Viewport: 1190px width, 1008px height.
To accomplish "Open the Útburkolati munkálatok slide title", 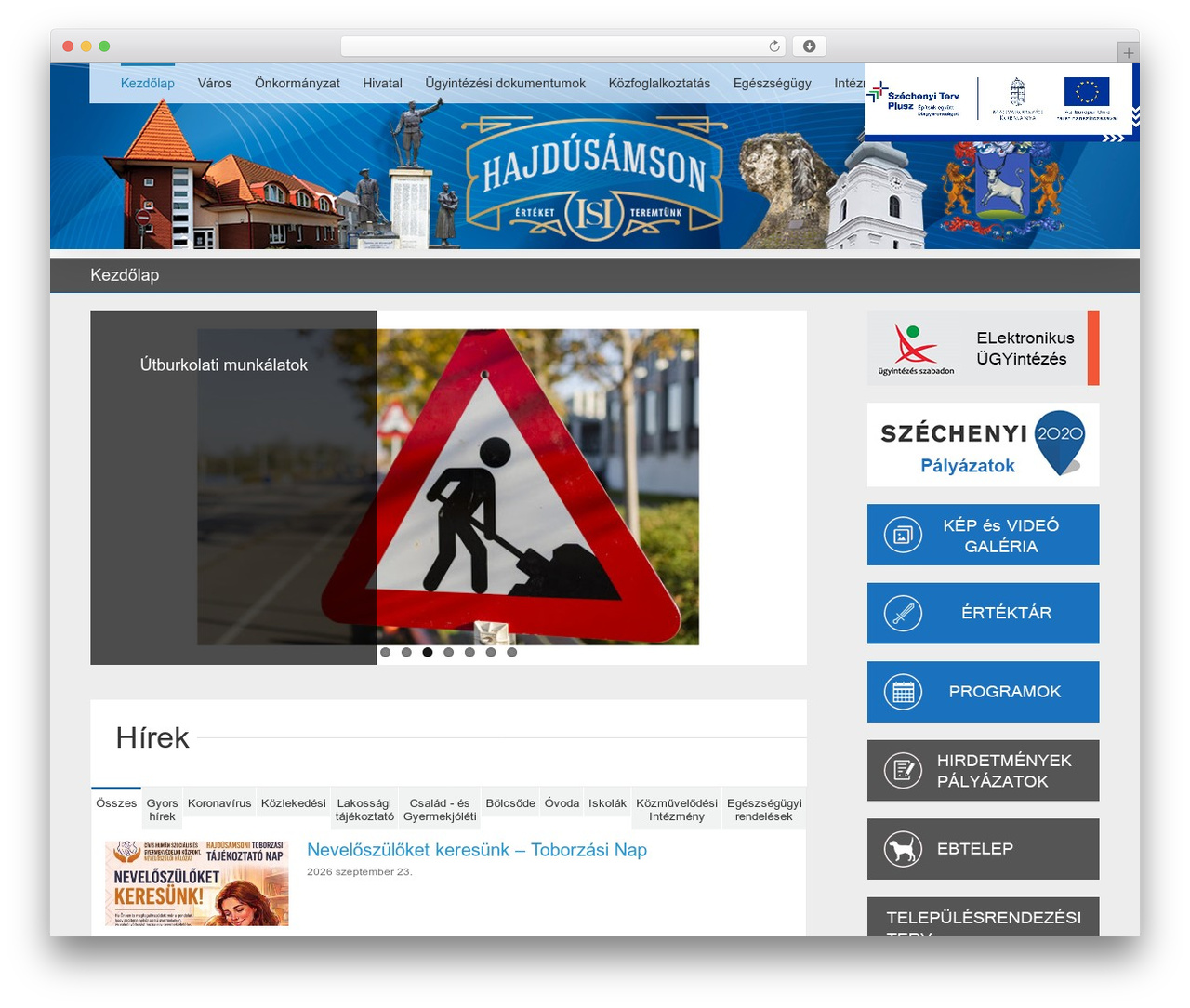I will coord(224,365).
